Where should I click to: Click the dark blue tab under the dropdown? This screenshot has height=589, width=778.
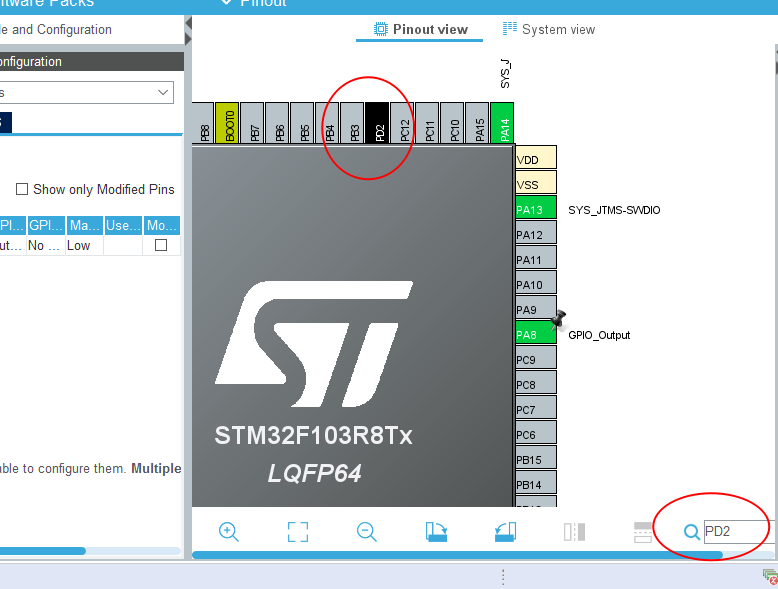pos(5,123)
